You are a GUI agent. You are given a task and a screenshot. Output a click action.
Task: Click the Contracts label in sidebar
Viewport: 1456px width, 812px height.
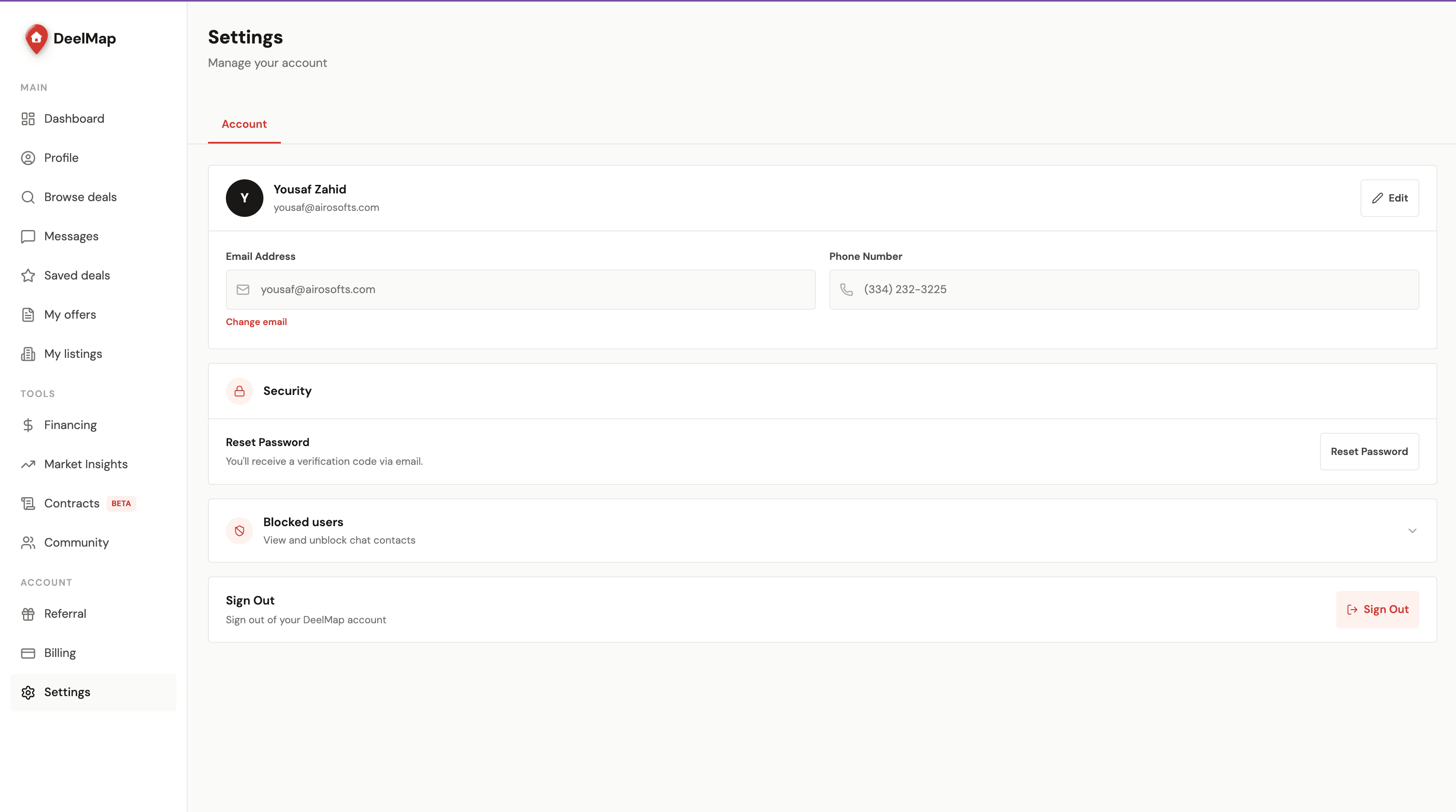coord(72,504)
